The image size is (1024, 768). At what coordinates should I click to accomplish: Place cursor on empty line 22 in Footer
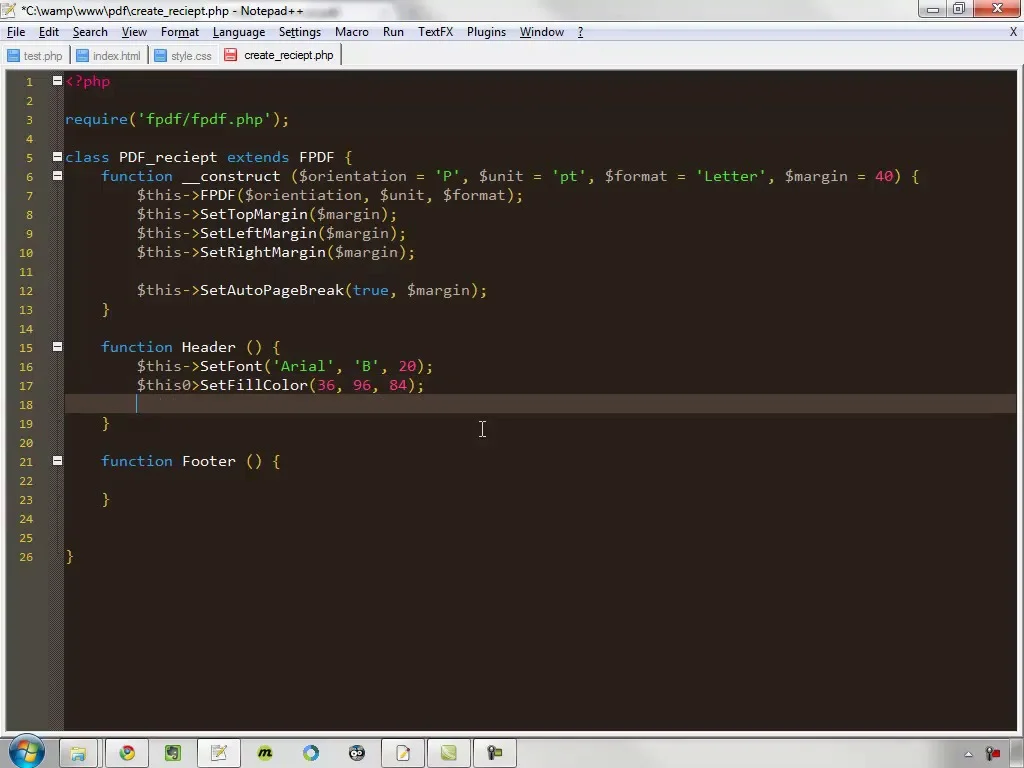pyautogui.click(x=539, y=480)
